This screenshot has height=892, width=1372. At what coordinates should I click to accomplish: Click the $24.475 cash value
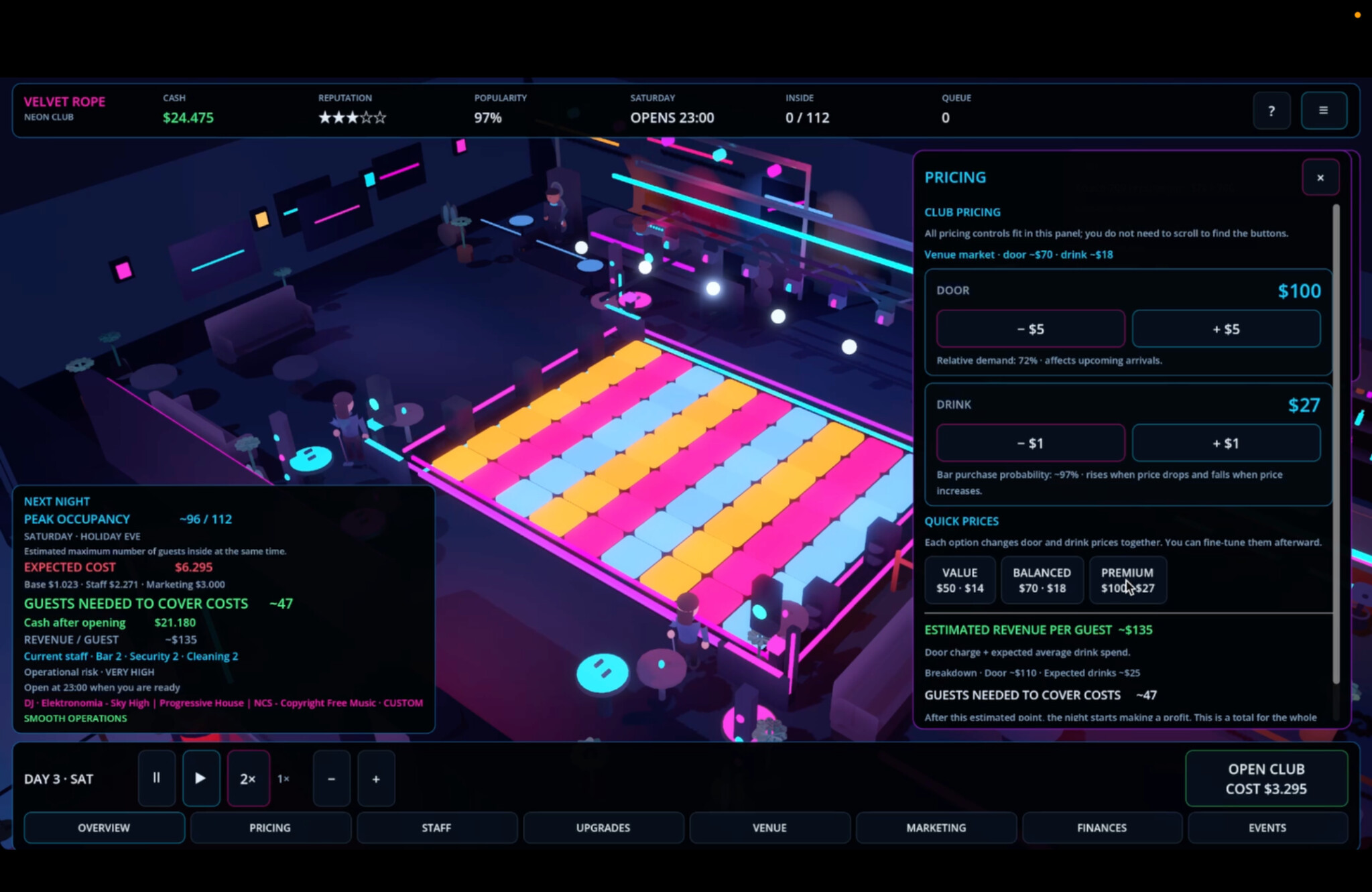tap(188, 118)
